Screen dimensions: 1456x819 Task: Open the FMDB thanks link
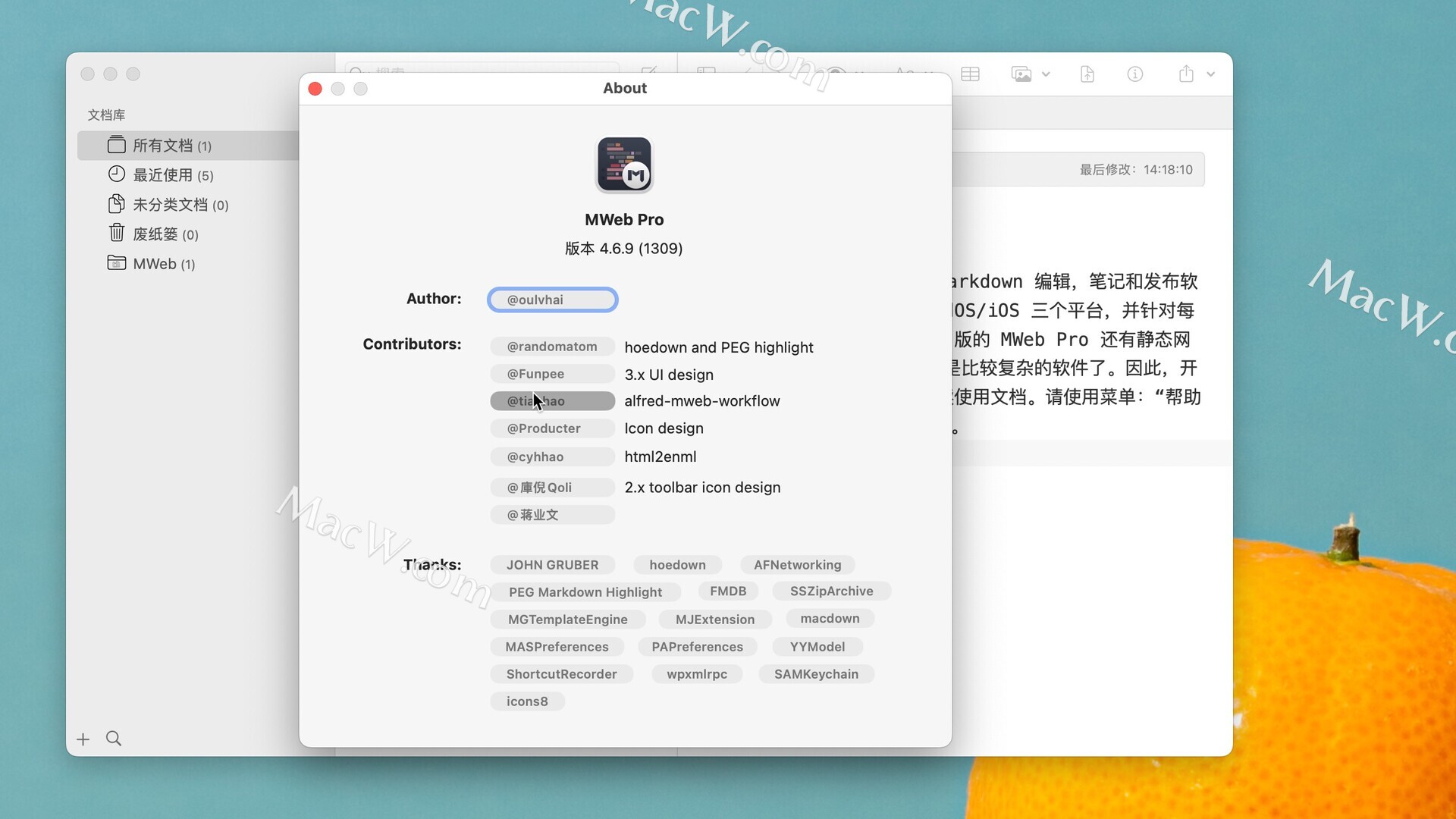728,591
